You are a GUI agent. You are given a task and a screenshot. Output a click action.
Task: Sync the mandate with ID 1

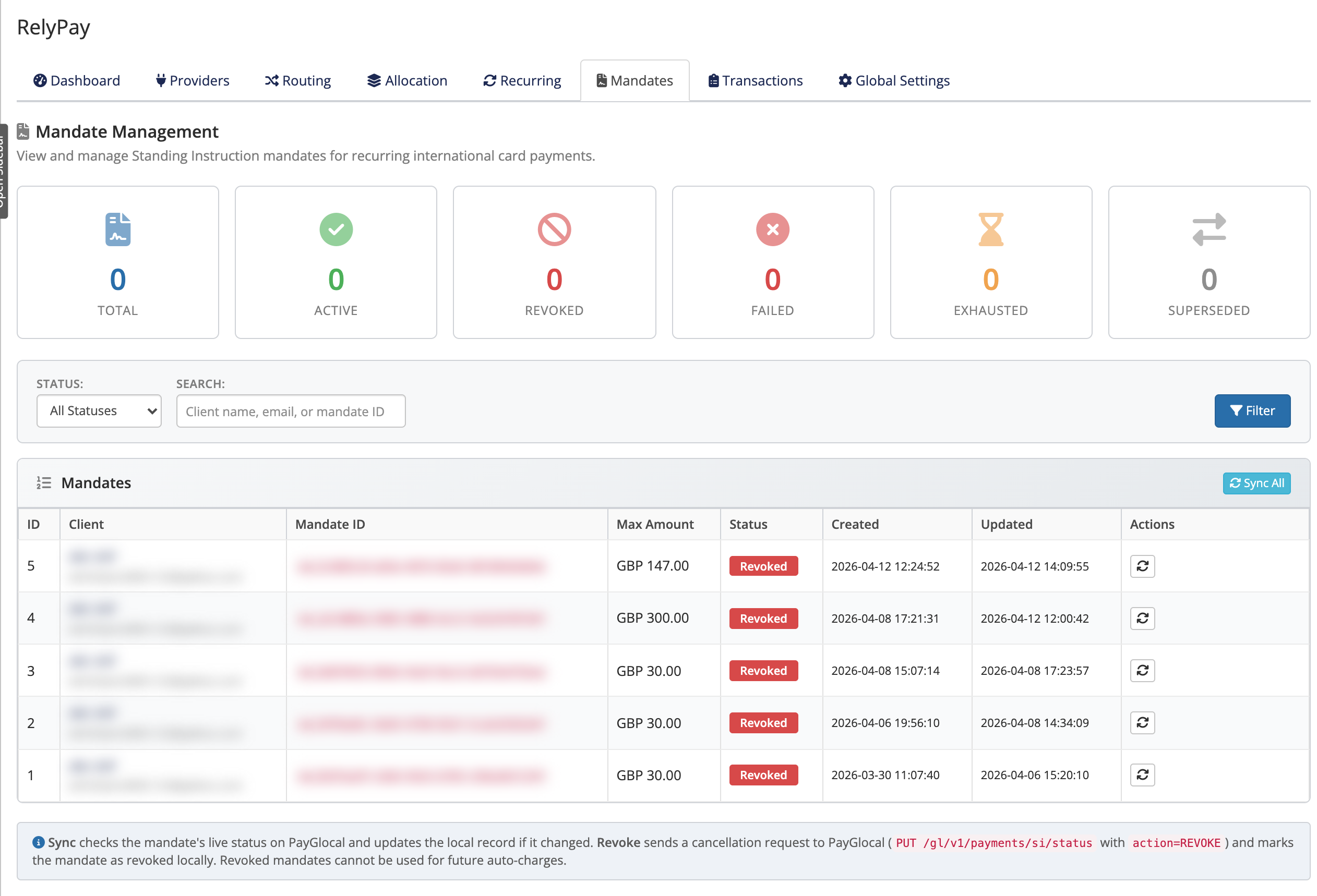(1142, 774)
